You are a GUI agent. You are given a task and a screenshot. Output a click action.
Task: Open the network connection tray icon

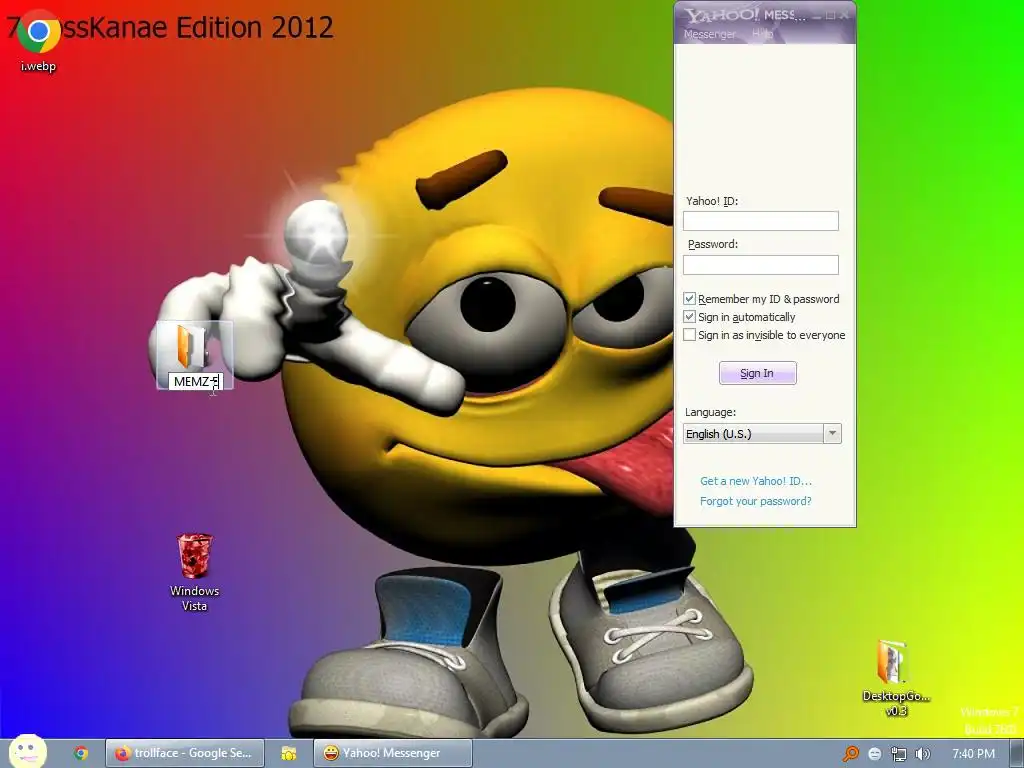click(899, 754)
